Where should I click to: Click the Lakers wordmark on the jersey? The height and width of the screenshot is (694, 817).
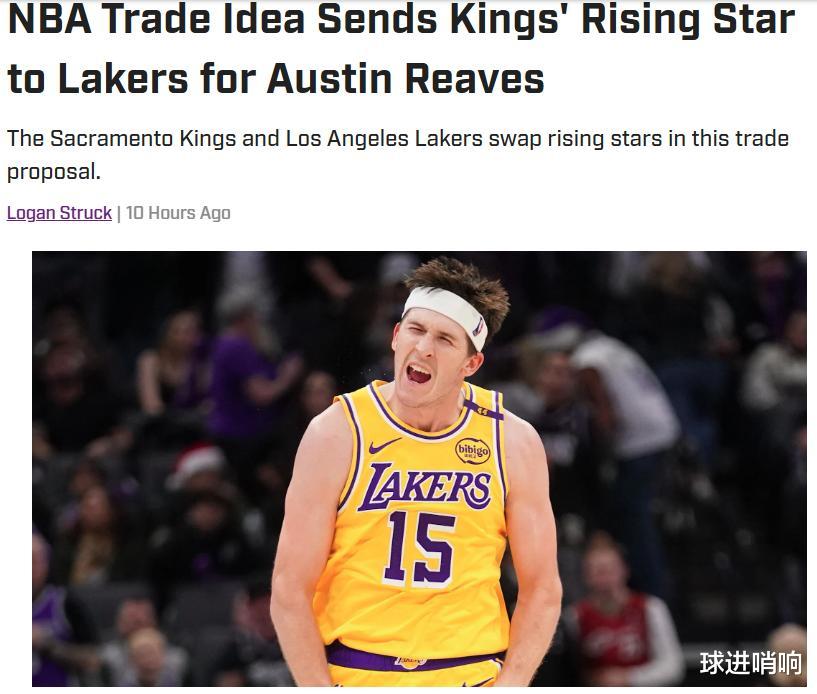click(x=425, y=486)
